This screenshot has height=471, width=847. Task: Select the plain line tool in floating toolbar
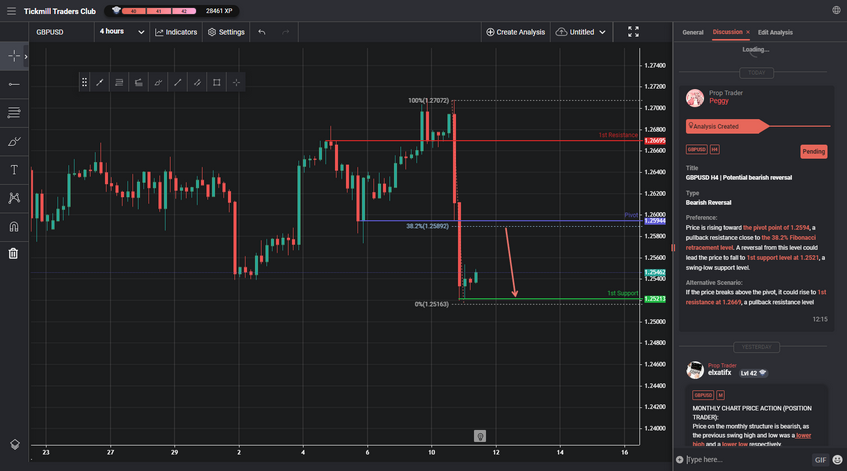[x=177, y=83]
